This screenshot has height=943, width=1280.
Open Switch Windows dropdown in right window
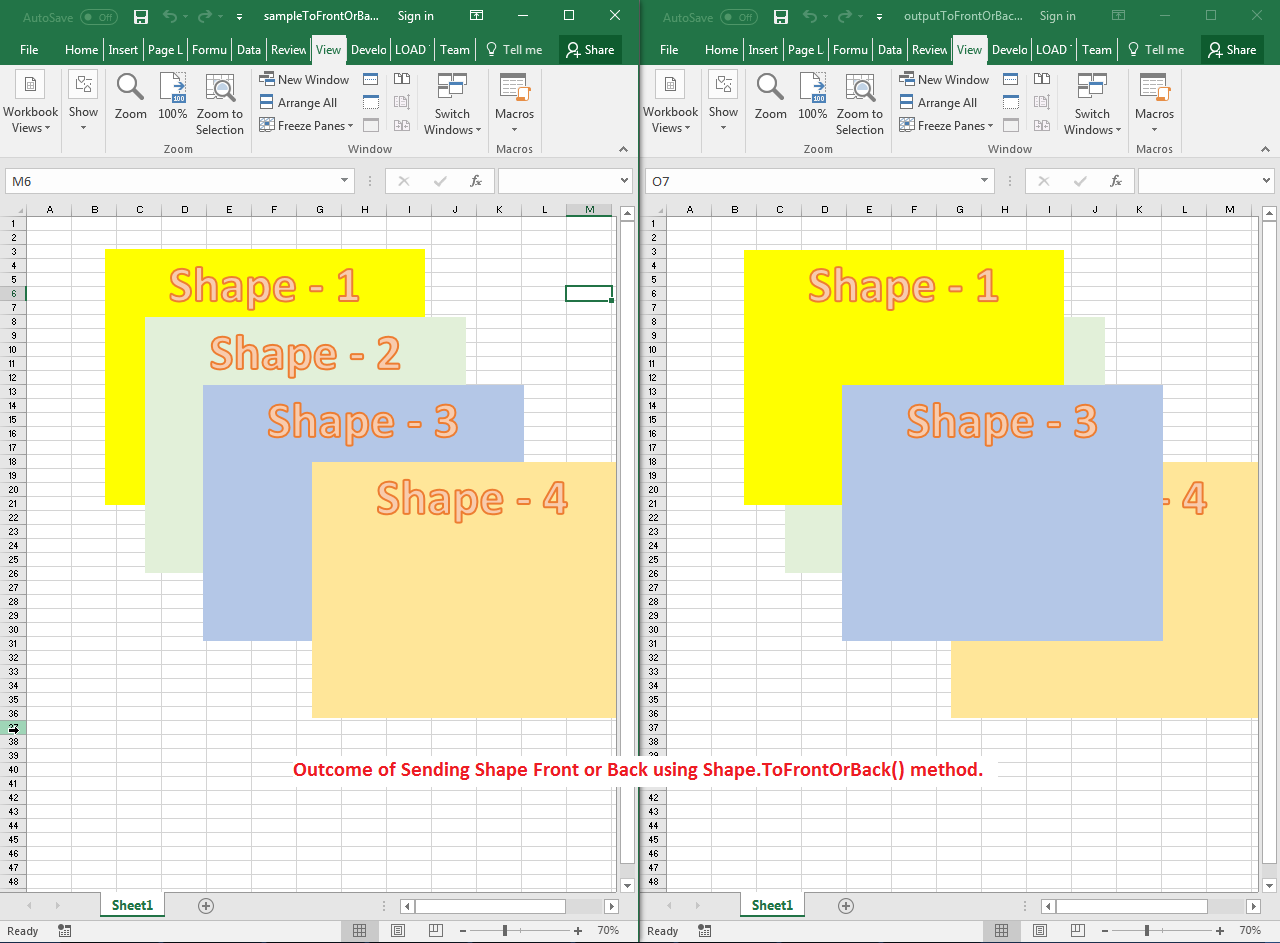click(1092, 121)
